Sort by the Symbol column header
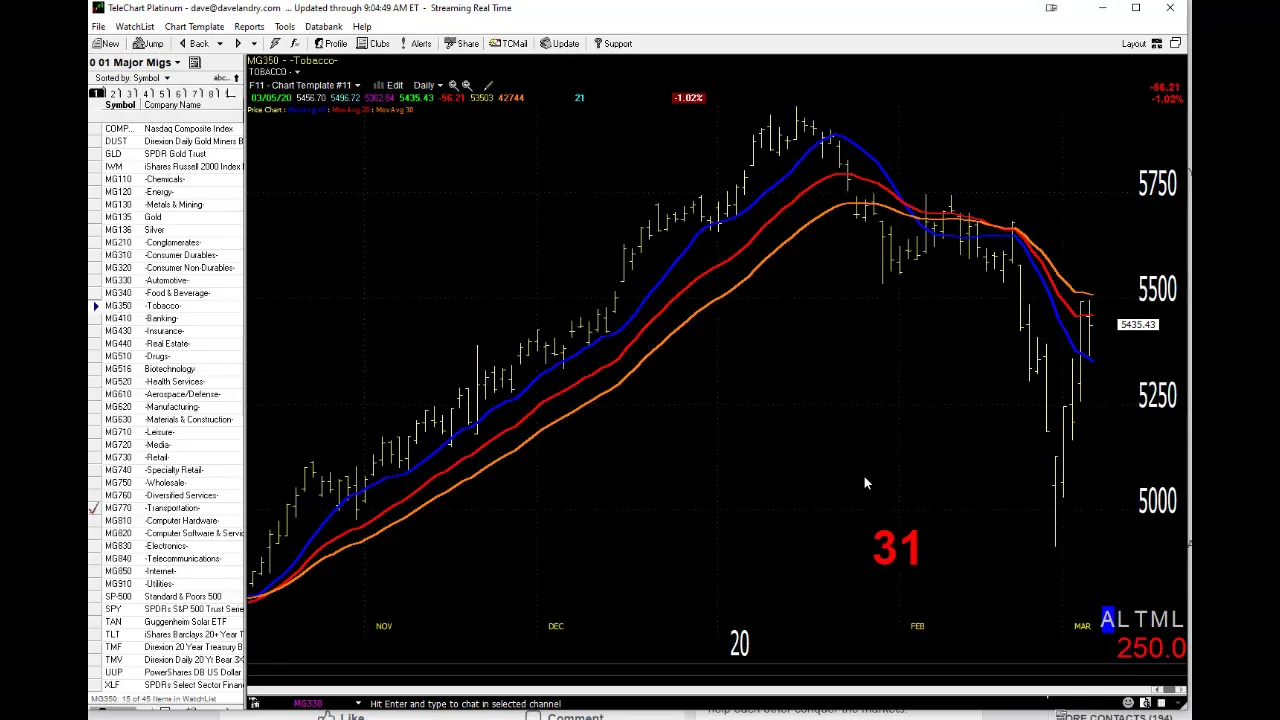This screenshot has width=1280, height=720. (120, 105)
